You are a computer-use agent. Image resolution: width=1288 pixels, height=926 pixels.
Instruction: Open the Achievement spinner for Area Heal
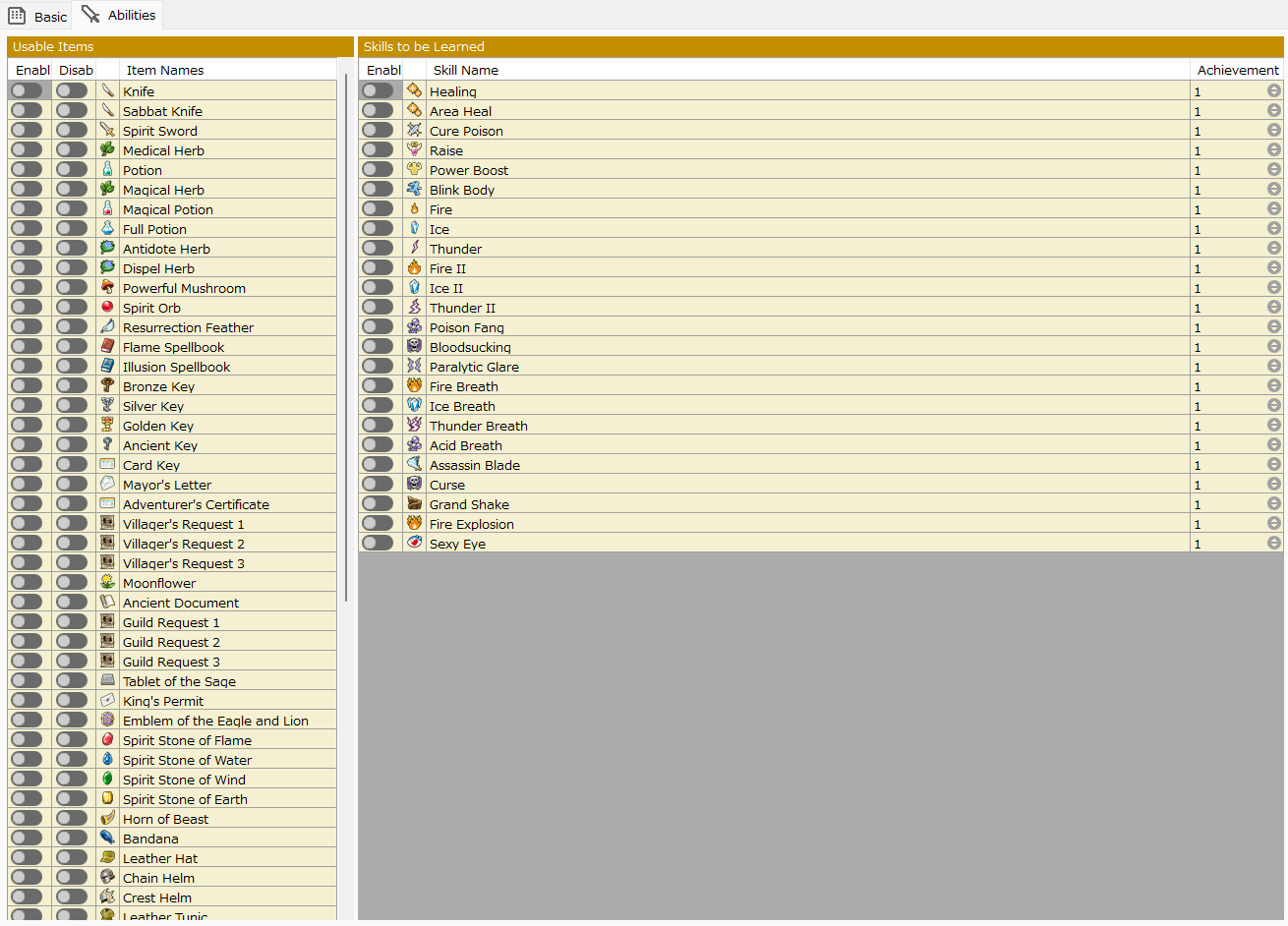click(1273, 111)
